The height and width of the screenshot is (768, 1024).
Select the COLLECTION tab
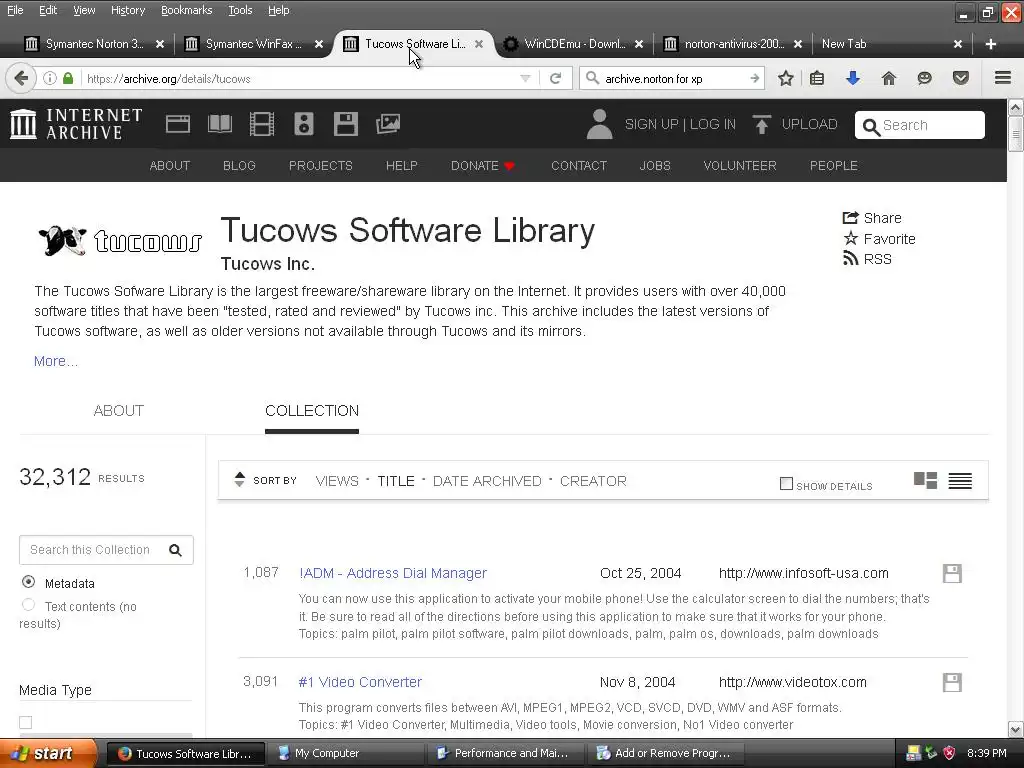point(312,411)
